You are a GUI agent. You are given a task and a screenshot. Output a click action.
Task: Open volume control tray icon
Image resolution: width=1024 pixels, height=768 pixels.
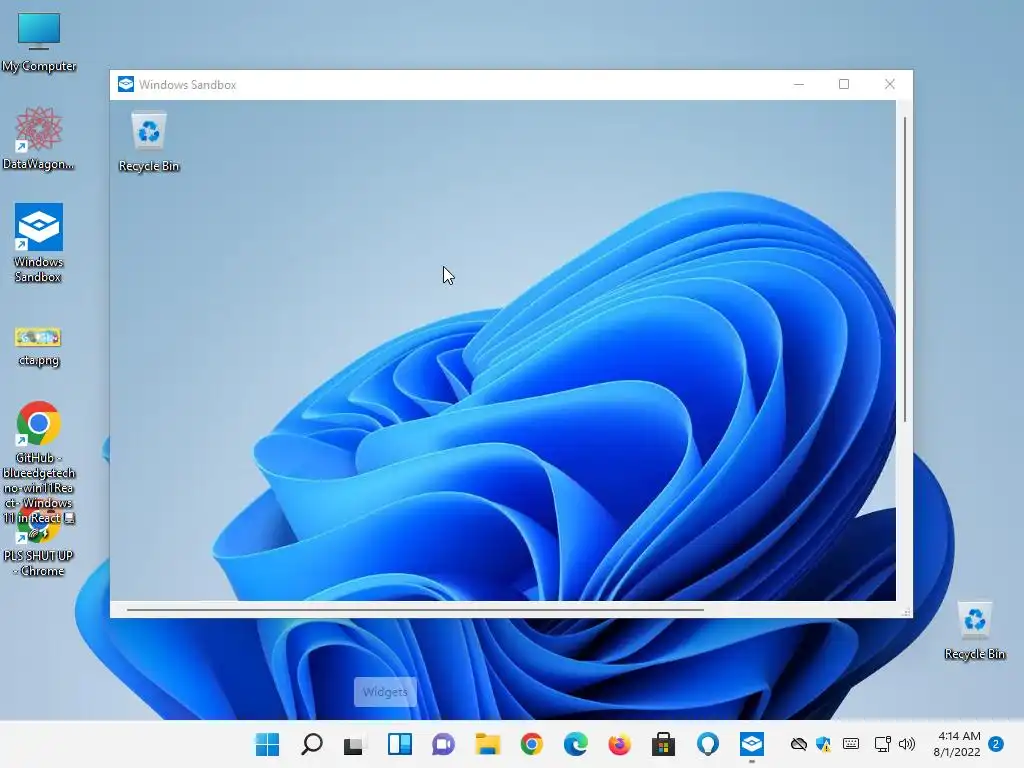pos(906,744)
